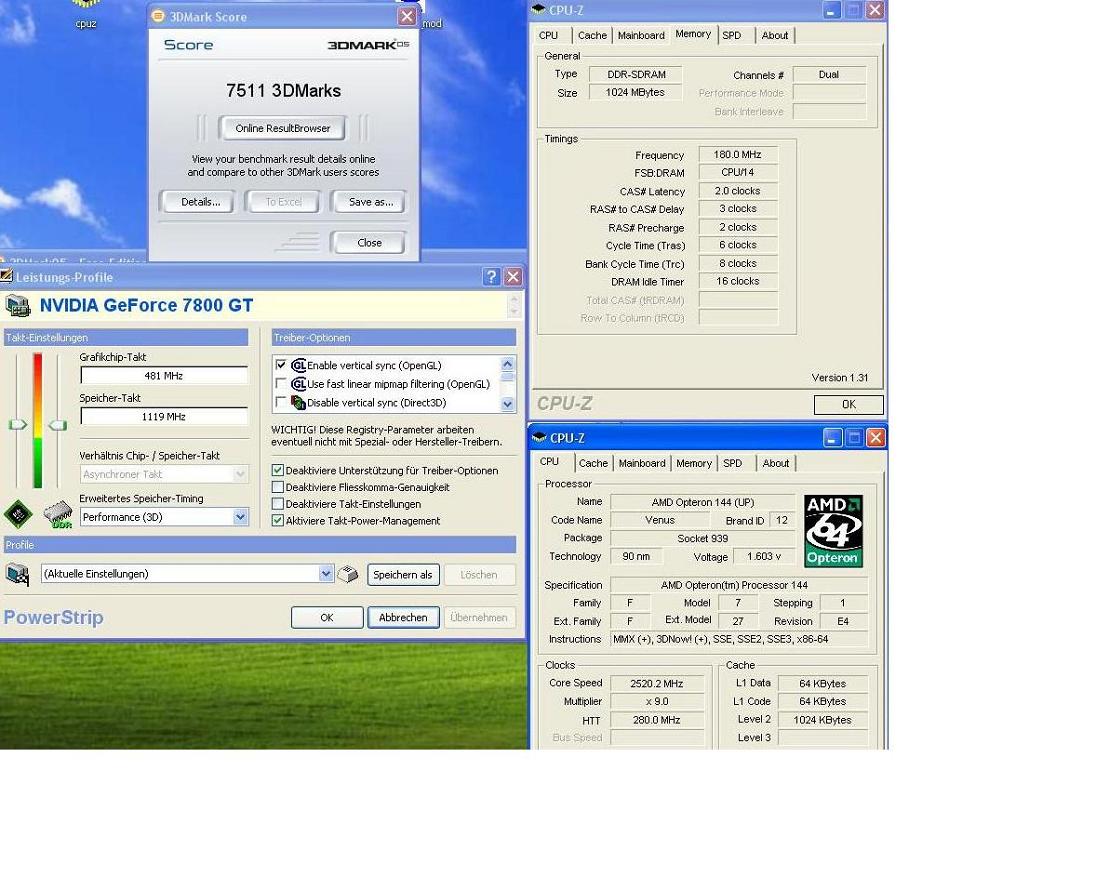Check Deaktiviere Fliesskomma-Genauigkeit
1096x877 pixels.
(277, 487)
